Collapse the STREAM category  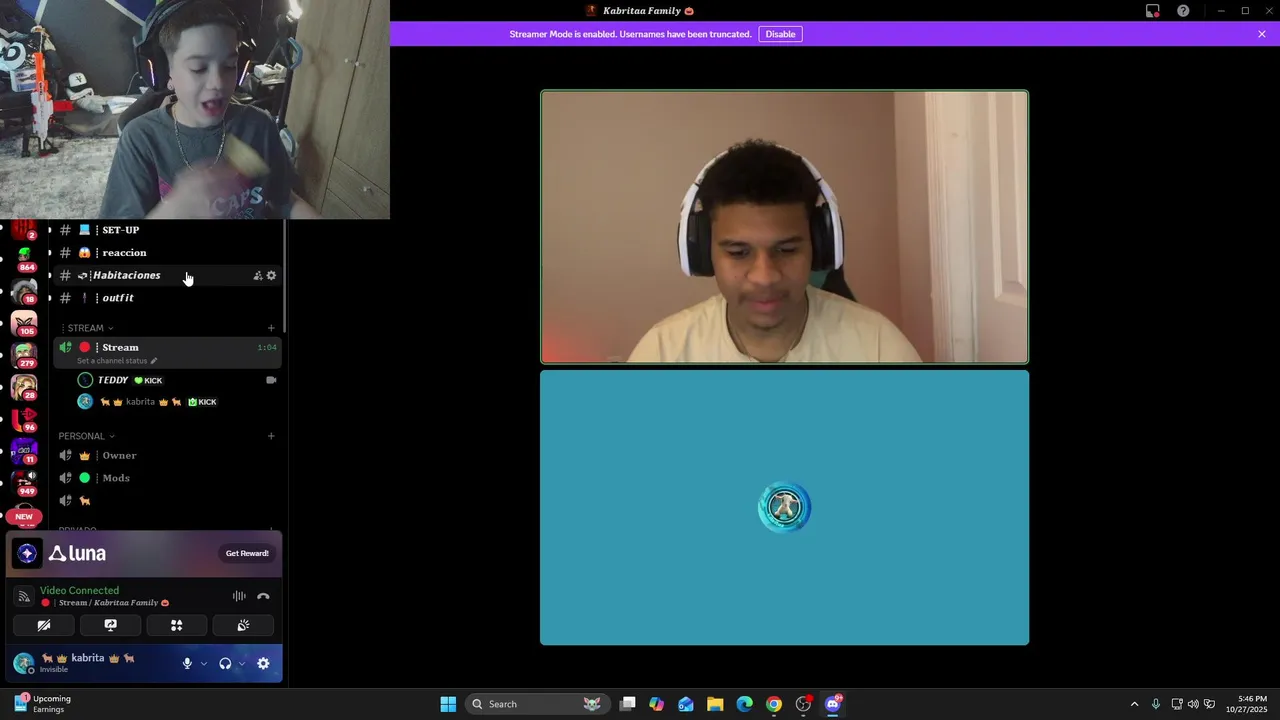click(x=86, y=328)
